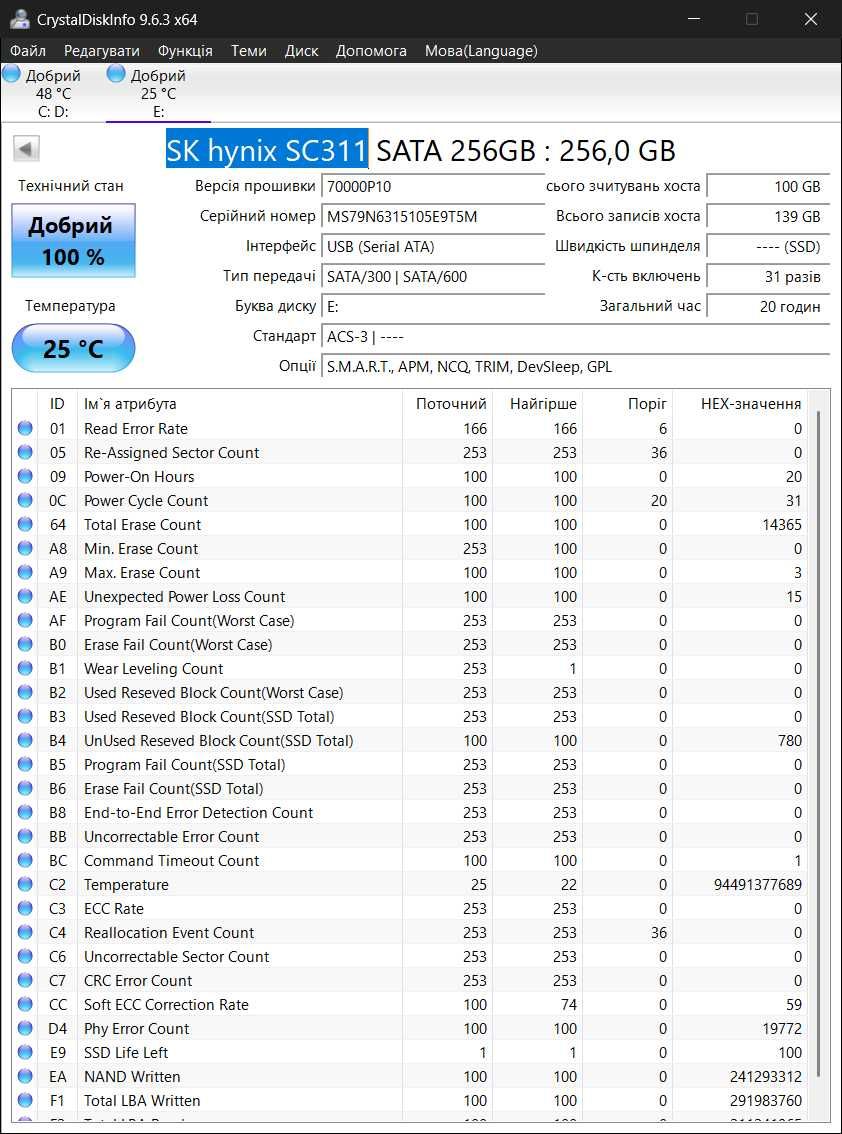Open the Мова(Language) menu
Viewport: 842px width, 1134px height.
point(481,51)
